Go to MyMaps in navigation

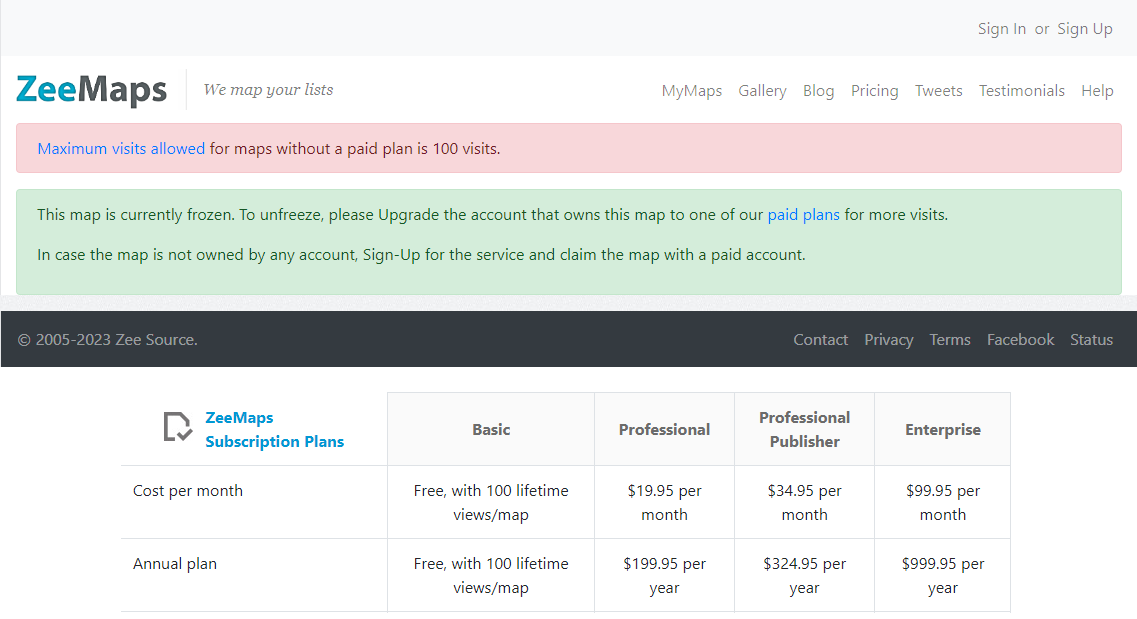pos(692,91)
